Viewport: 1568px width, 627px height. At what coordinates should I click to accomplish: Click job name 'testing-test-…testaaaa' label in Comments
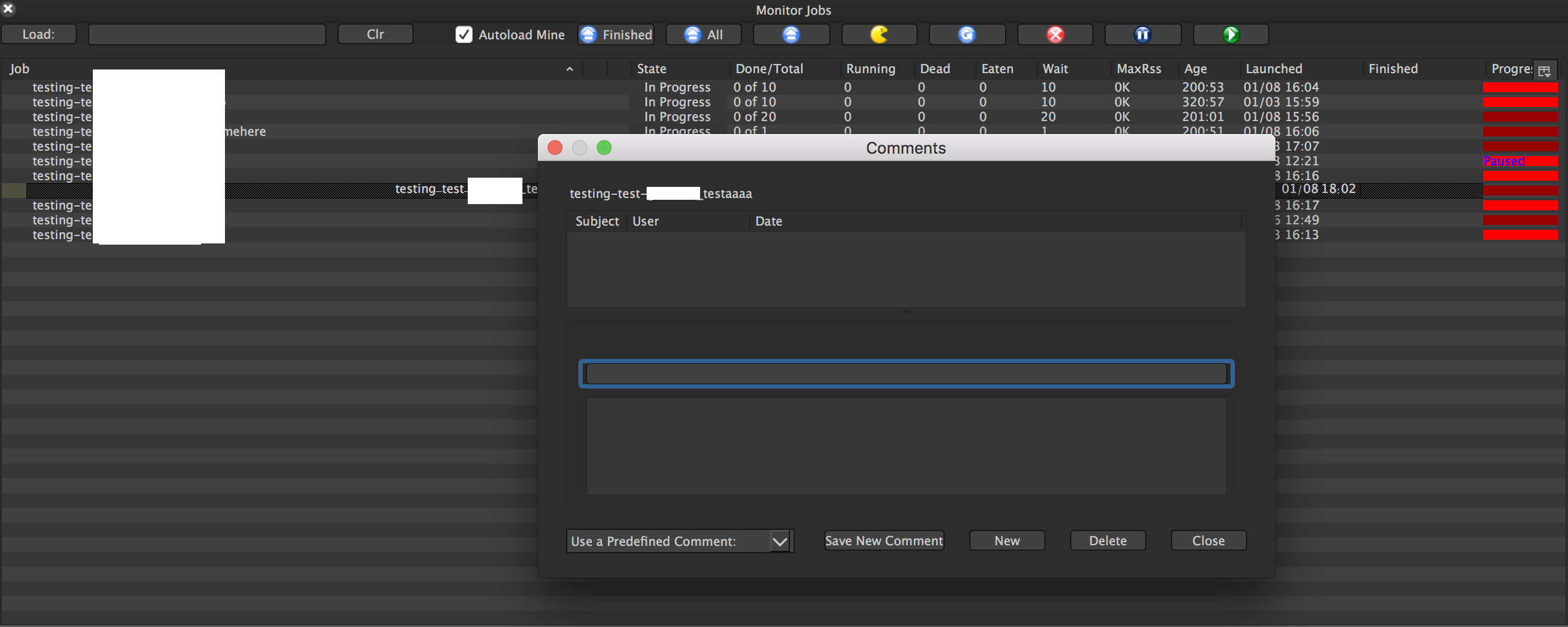pos(661,194)
